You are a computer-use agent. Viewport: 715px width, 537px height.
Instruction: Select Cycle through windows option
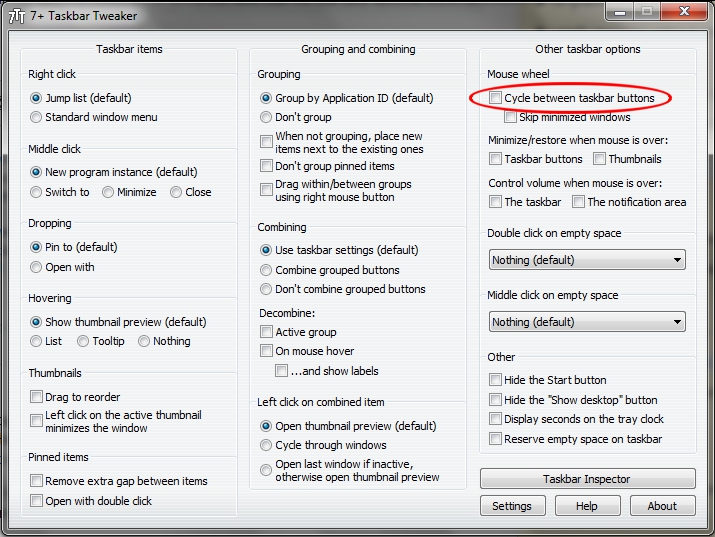coord(266,445)
